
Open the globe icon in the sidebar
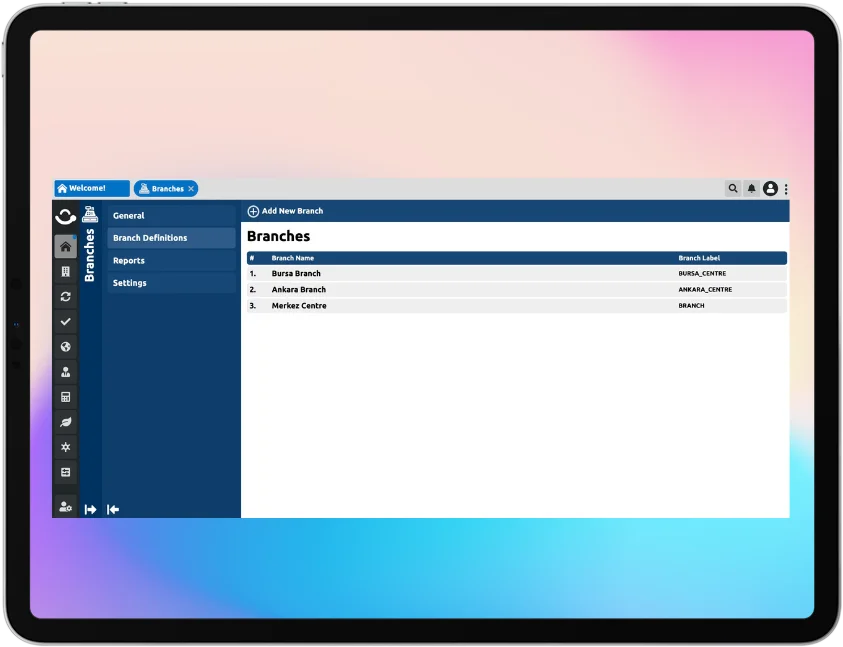pyautogui.click(x=65, y=347)
